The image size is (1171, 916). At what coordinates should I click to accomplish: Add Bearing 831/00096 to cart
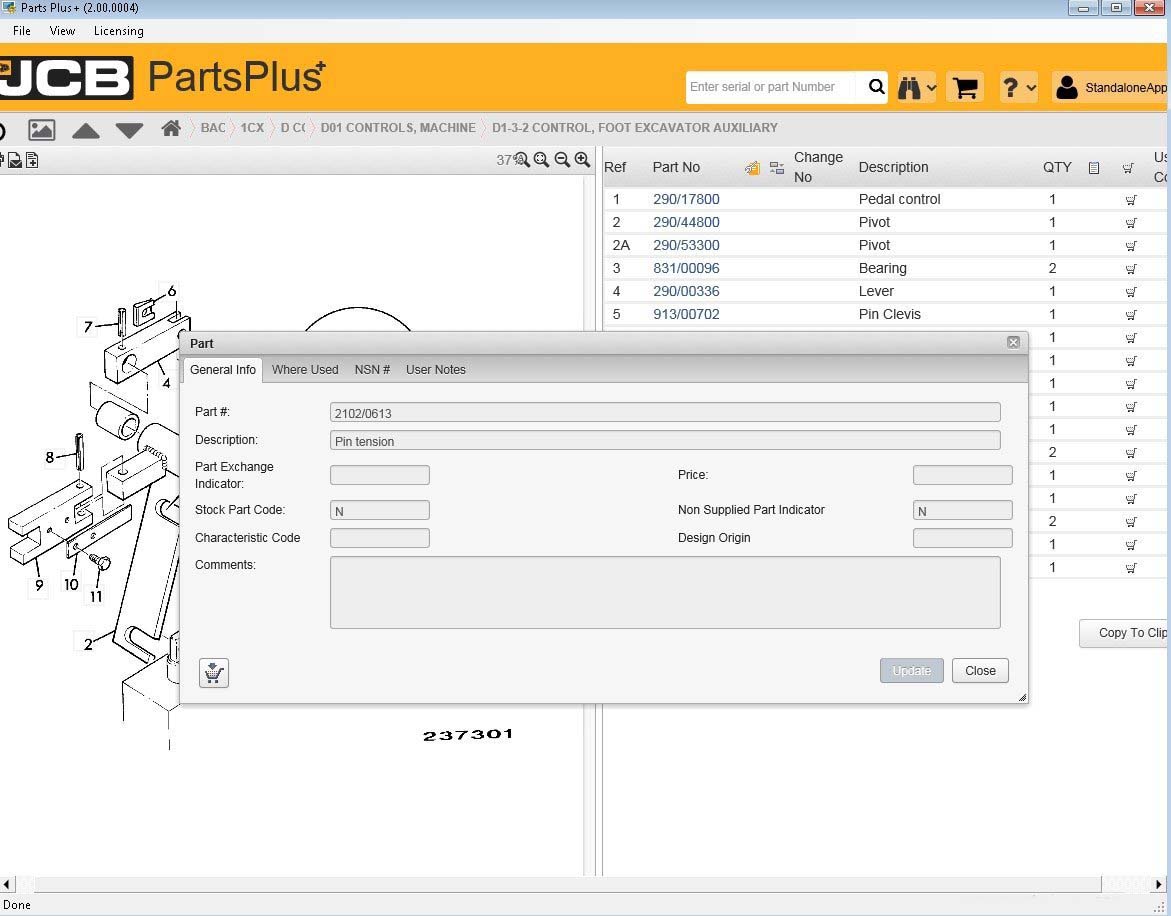(1131, 269)
